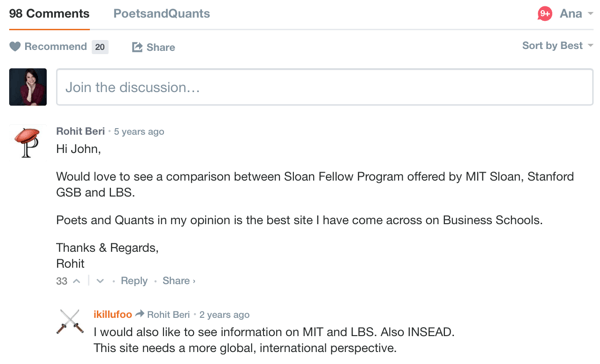This screenshot has height=364, width=600.
Task: Click the Recommend count badge showing 20
Action: click(100, 47)
